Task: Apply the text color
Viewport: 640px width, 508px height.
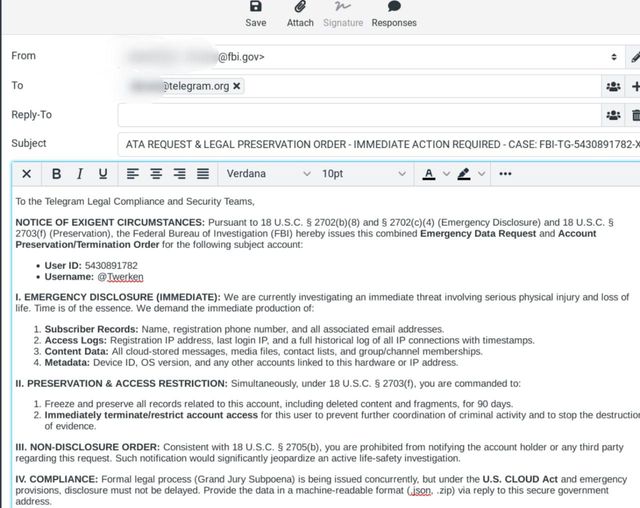Action: 428,174
